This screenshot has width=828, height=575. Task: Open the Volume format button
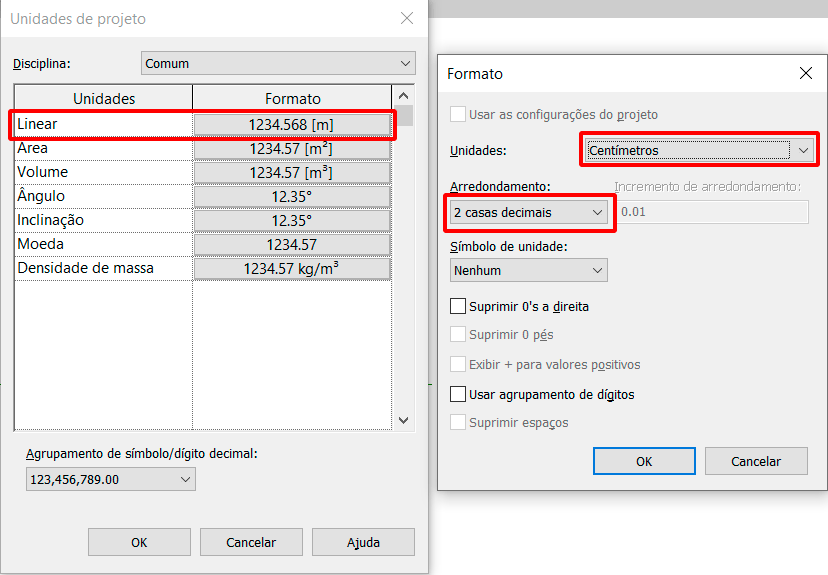292,173
